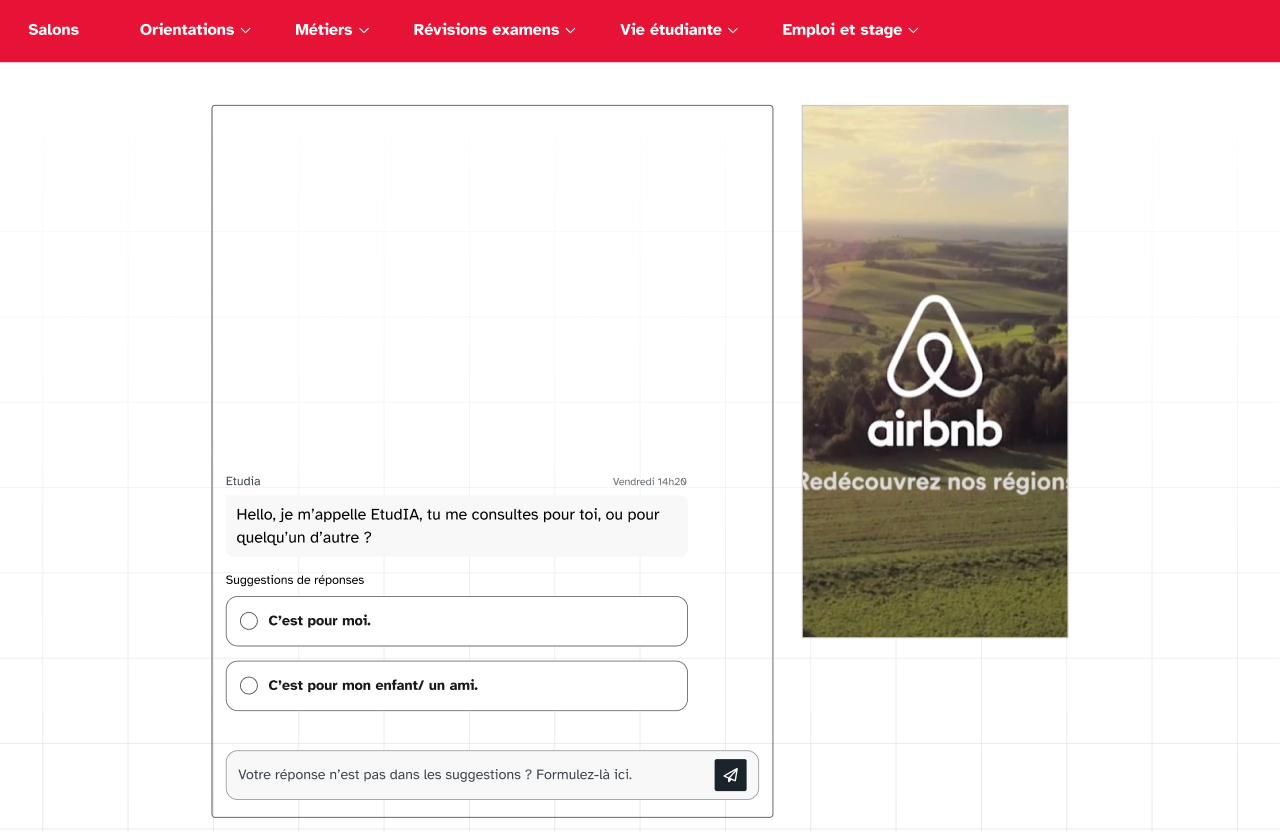Click the EtudIA greeting message bubble

coord(456,526)
